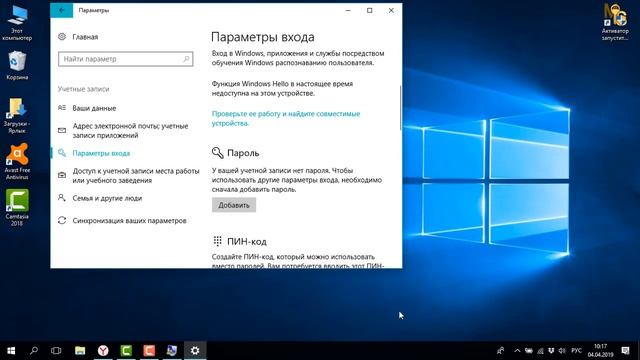Click the РУС language indicator
Image resolution: width=640 pixels, height=360 pixels.
click(576, 351)
